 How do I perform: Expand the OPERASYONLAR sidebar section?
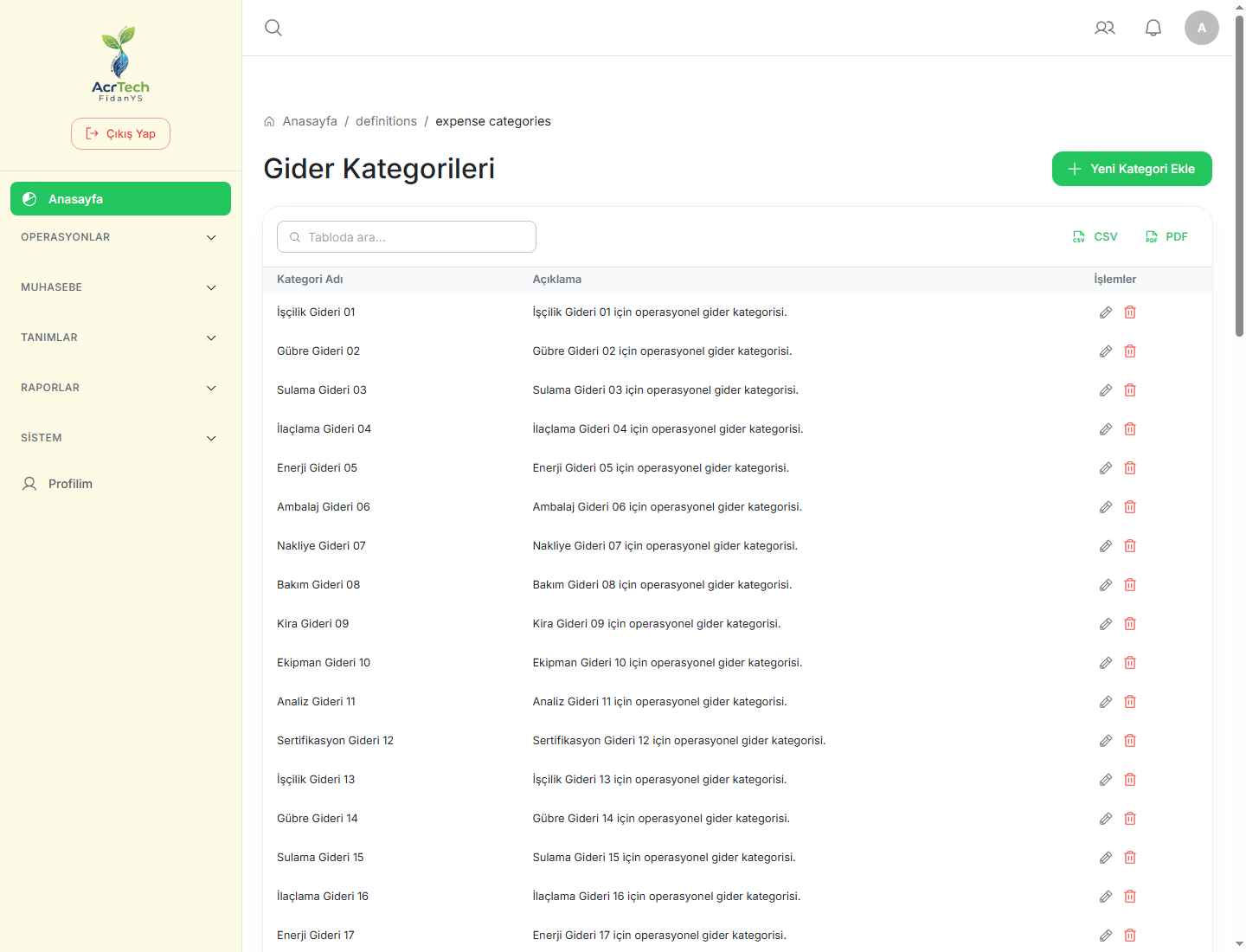coord(120,237)
